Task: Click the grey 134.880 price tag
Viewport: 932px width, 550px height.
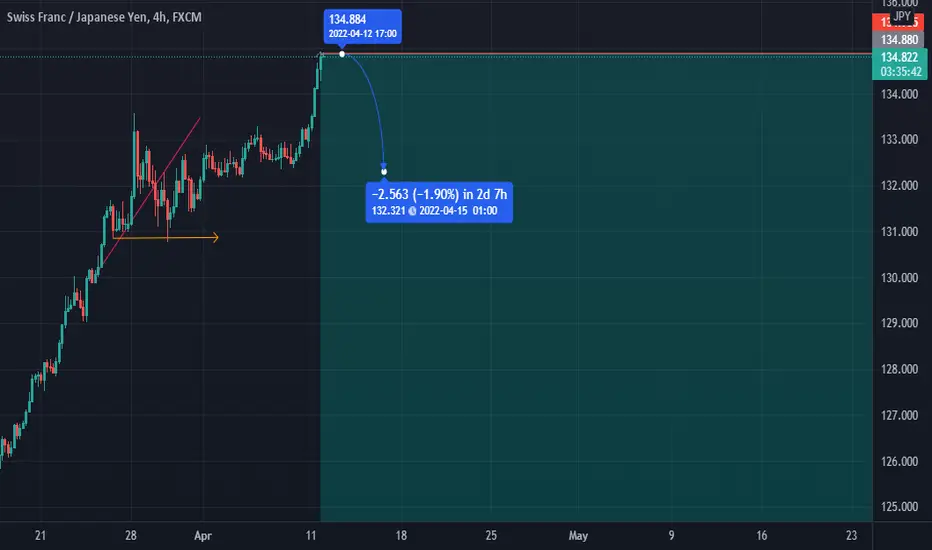Action: (x=899, y=40)
